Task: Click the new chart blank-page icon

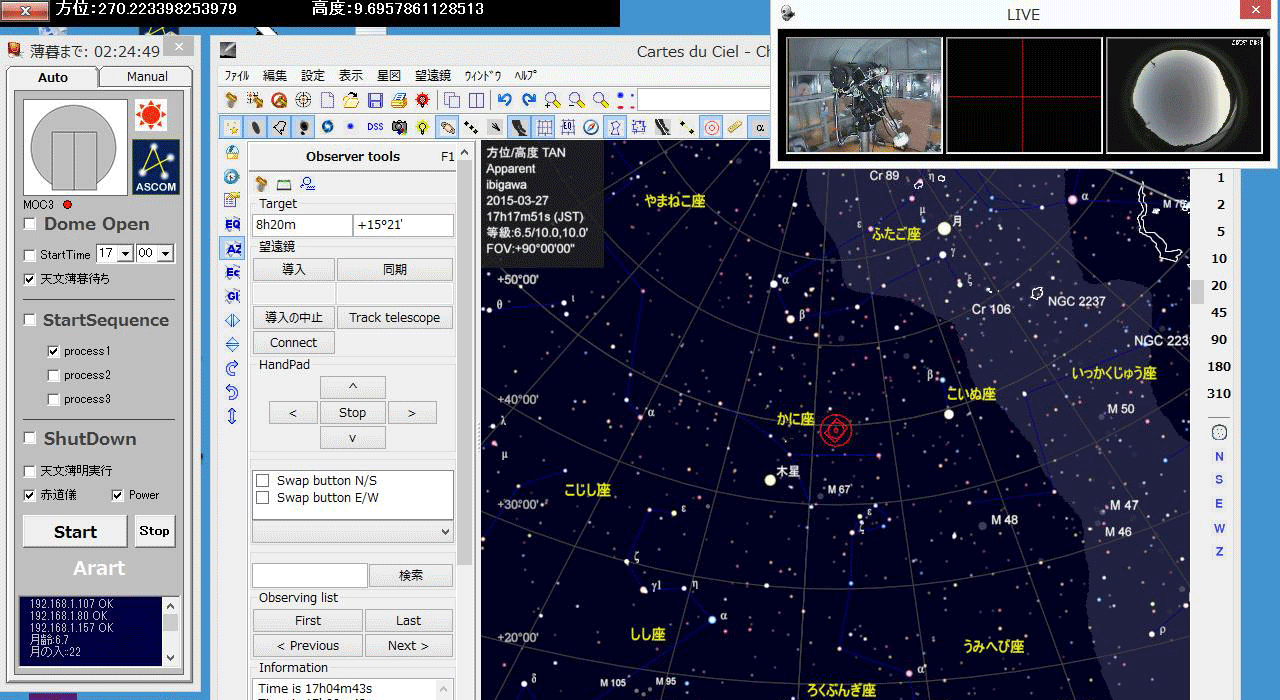Action: (327, 100)
